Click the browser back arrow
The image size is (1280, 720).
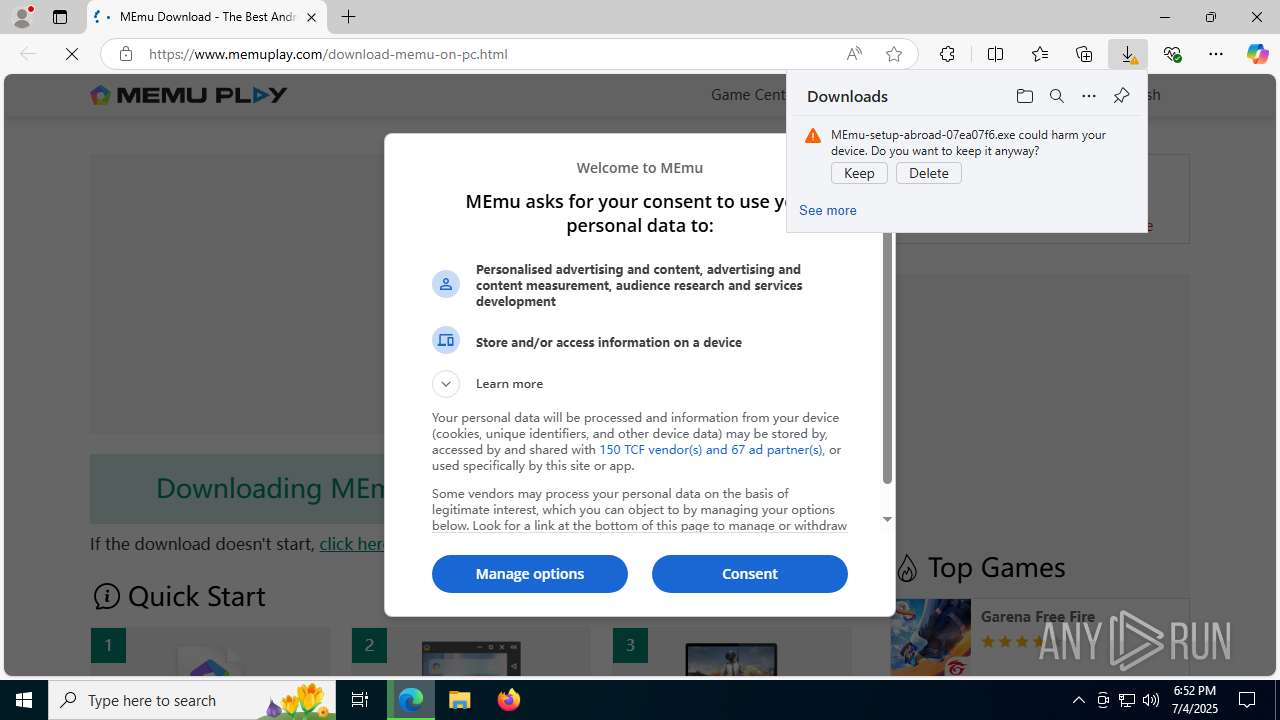(28, 54)
